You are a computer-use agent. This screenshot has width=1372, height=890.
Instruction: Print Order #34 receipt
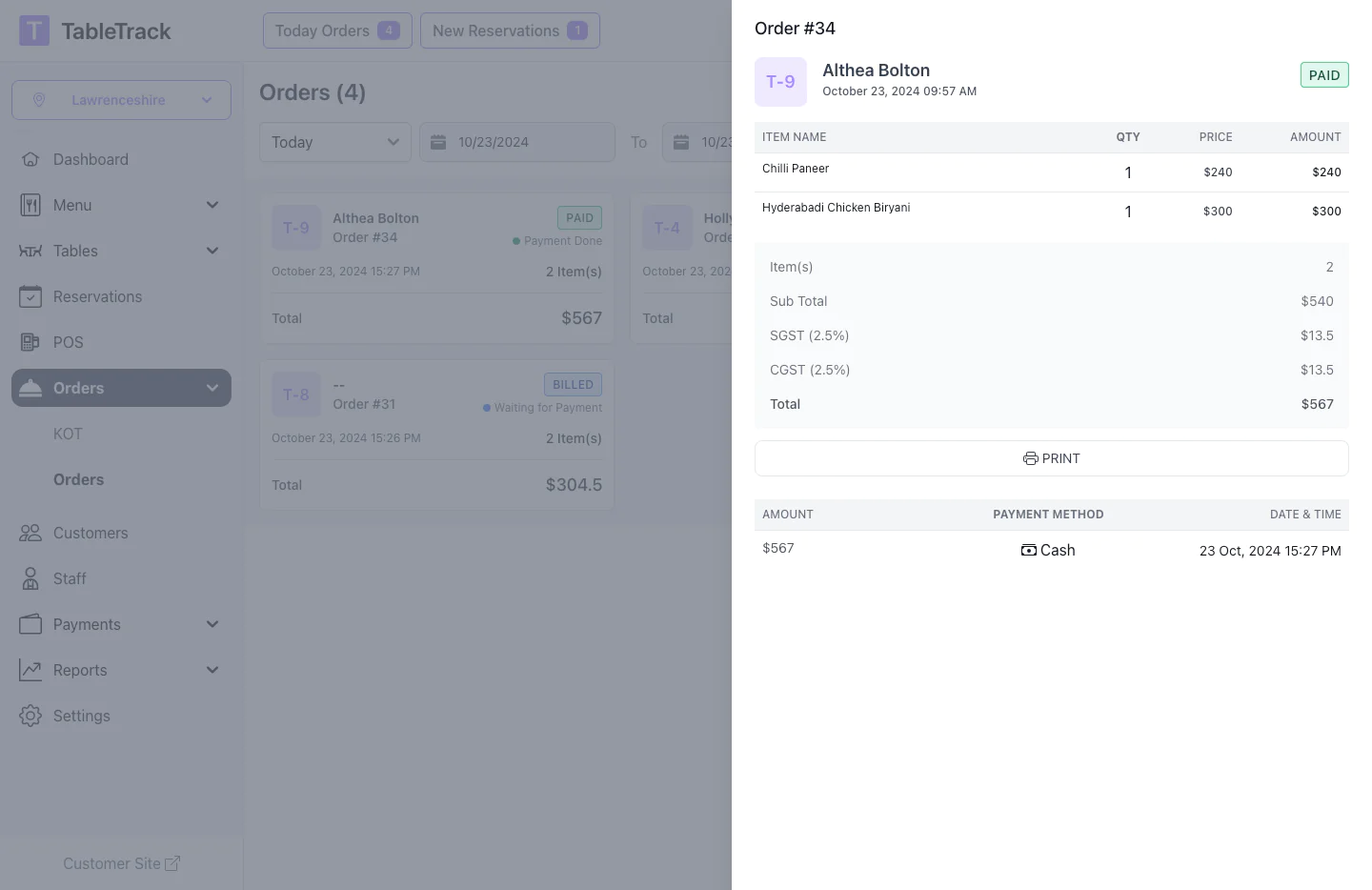tap(1051, 458)
